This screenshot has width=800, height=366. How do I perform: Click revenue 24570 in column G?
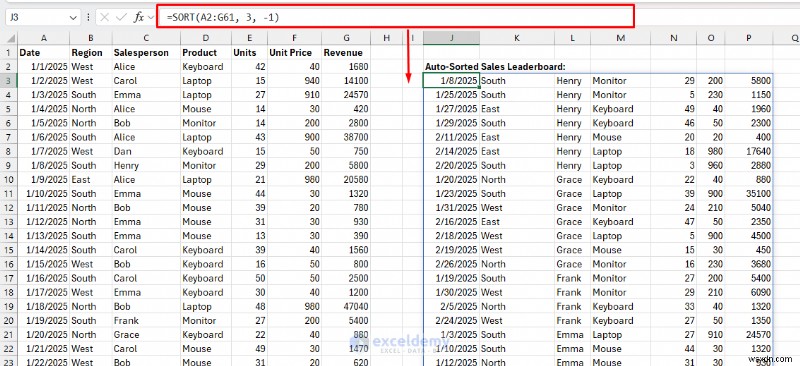(x=346, y=95)
